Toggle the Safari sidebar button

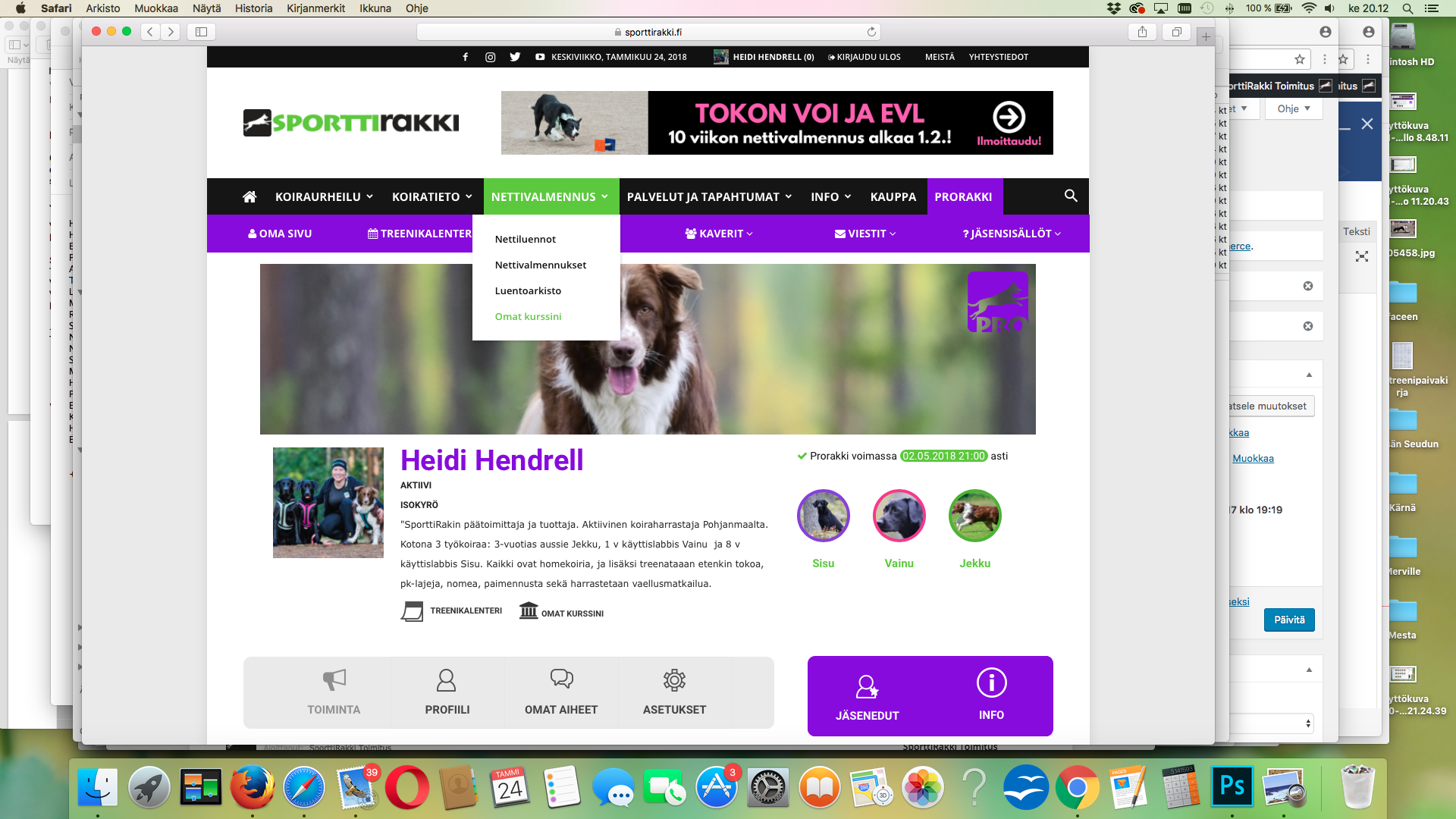point(201,32)
